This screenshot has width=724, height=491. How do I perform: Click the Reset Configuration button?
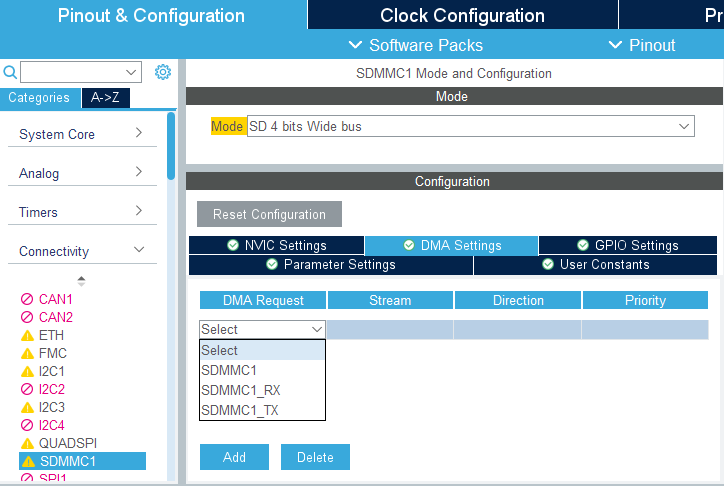point(269,214)
